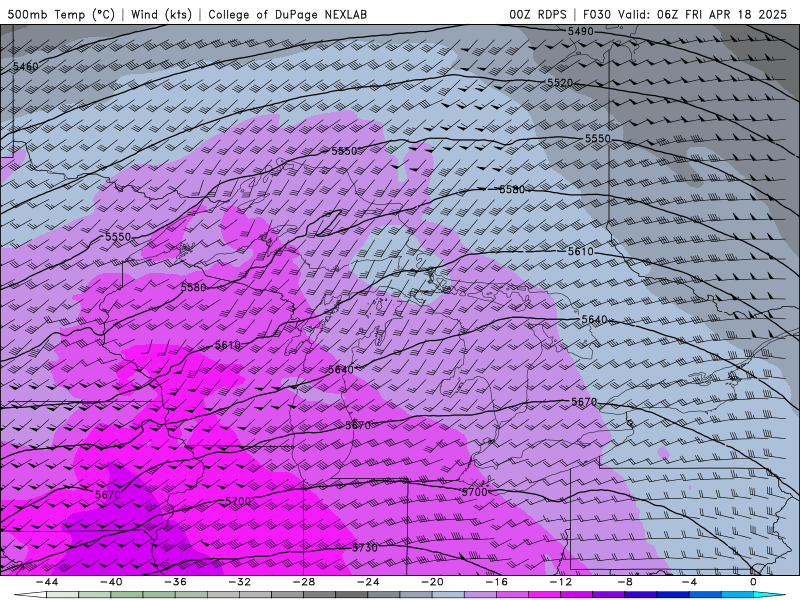Select the -16 temperature scale label
Viewport: 800px width, 600px height.
[x=496, y=582]
